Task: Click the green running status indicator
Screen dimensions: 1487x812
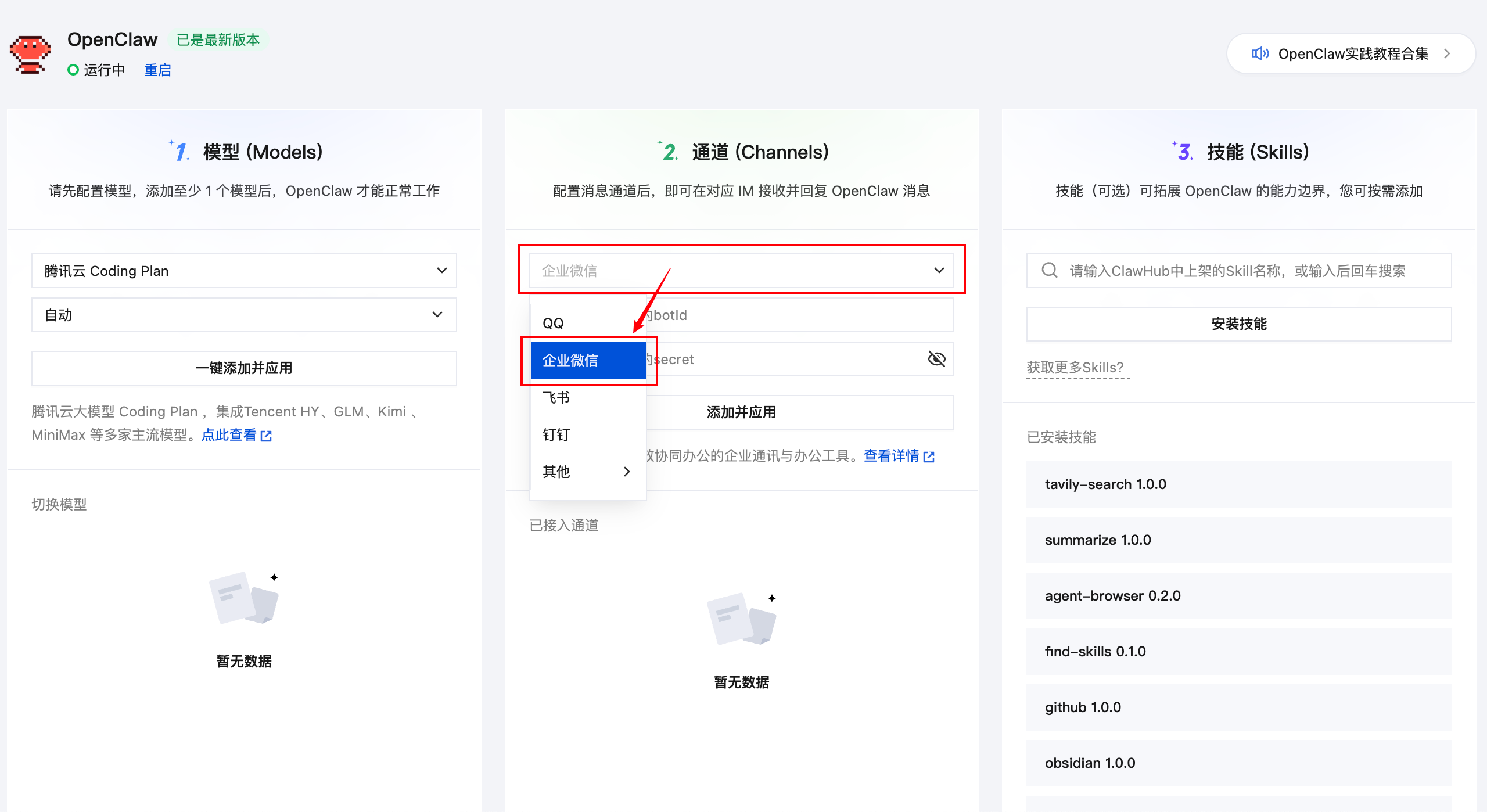Action: click(x=73, y=70)
